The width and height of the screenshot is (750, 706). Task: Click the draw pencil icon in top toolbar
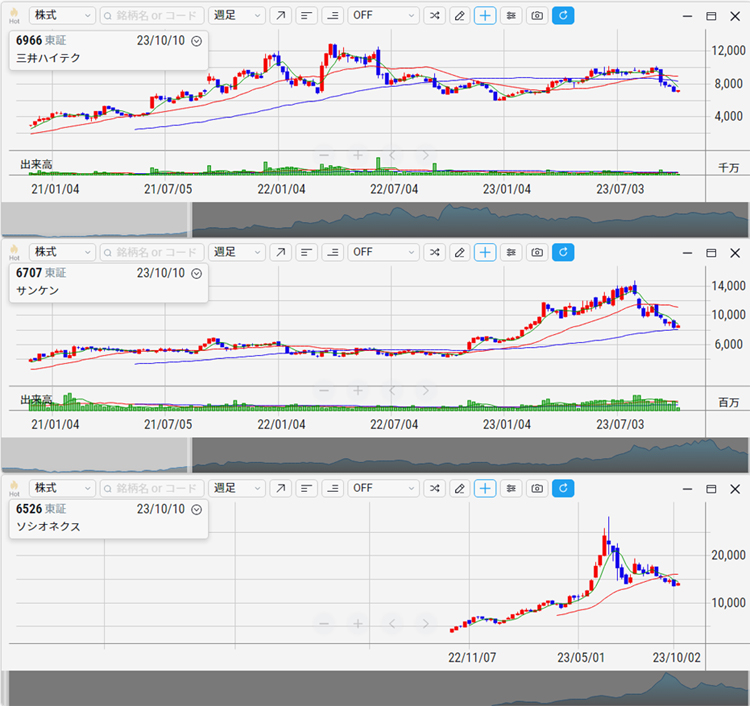[459, 16]
